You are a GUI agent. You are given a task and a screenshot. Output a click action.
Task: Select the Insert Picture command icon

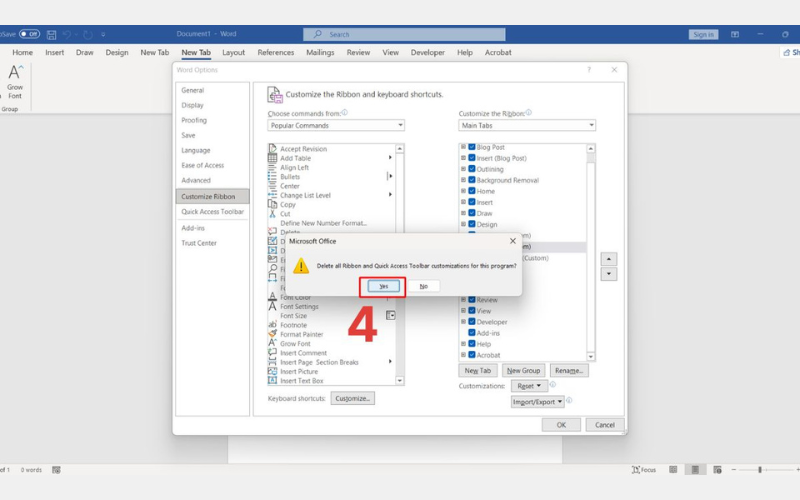[x=272, y=371]
